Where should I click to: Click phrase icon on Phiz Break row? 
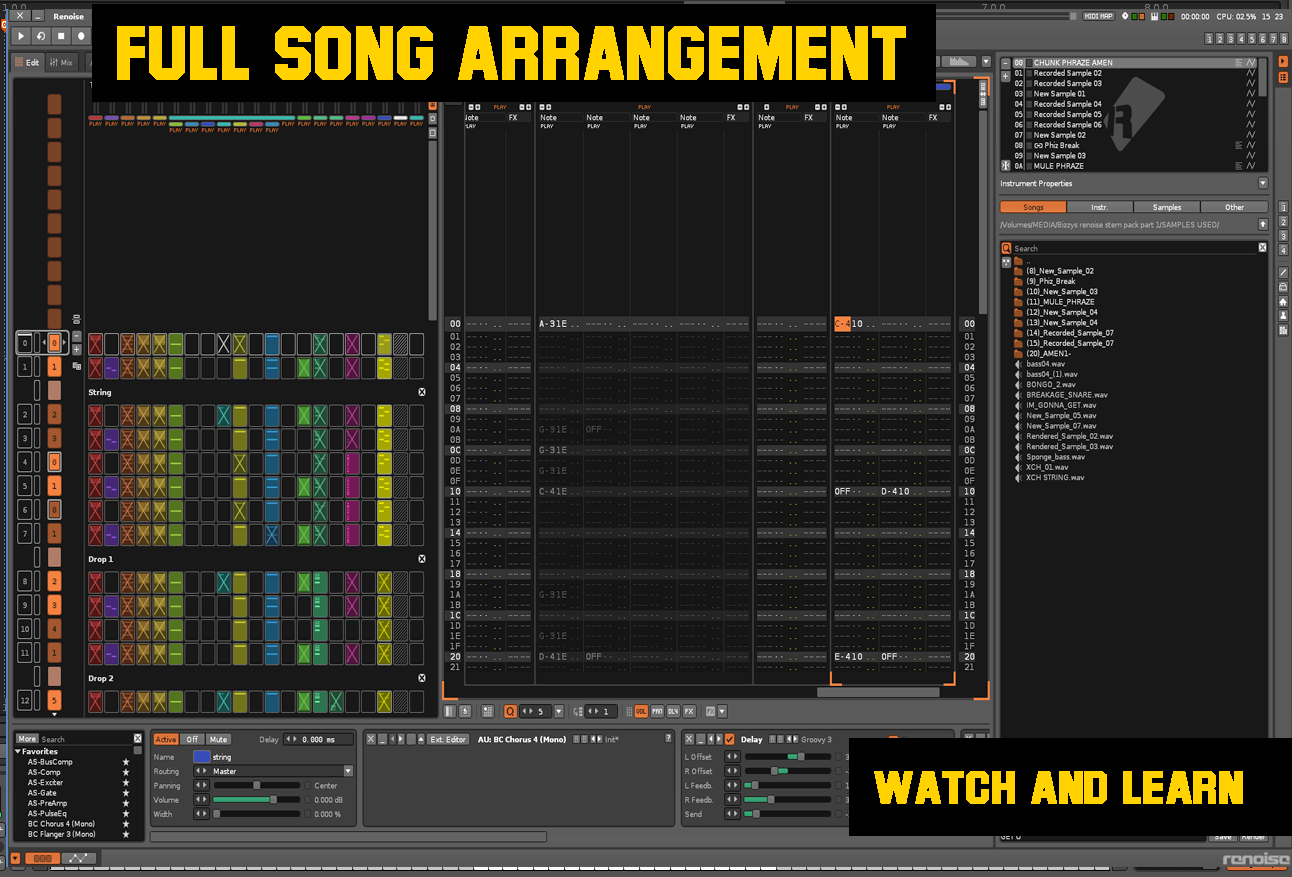click(x=1239, y=145)
